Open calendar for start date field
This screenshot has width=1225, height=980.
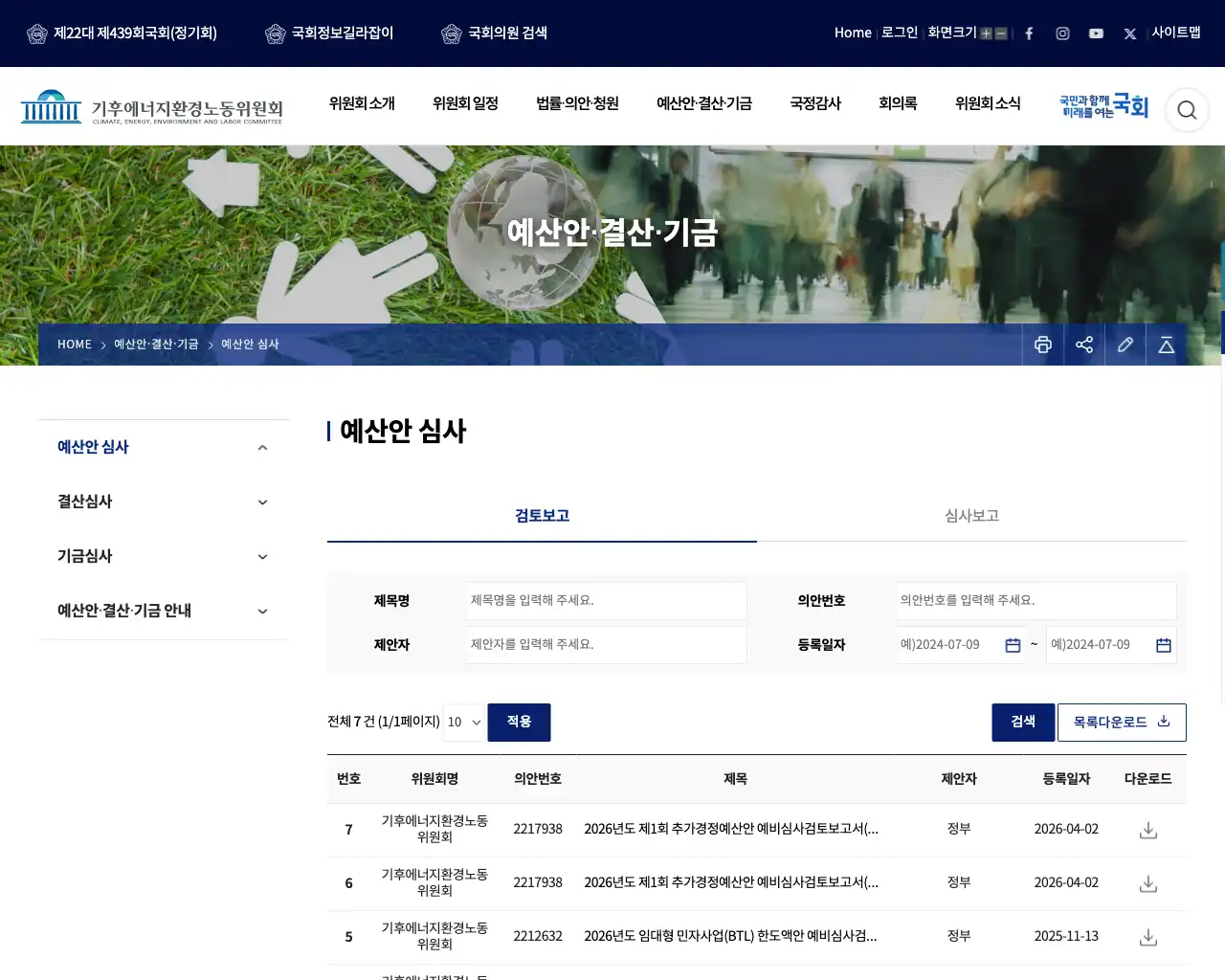[x=1013, y=645]
